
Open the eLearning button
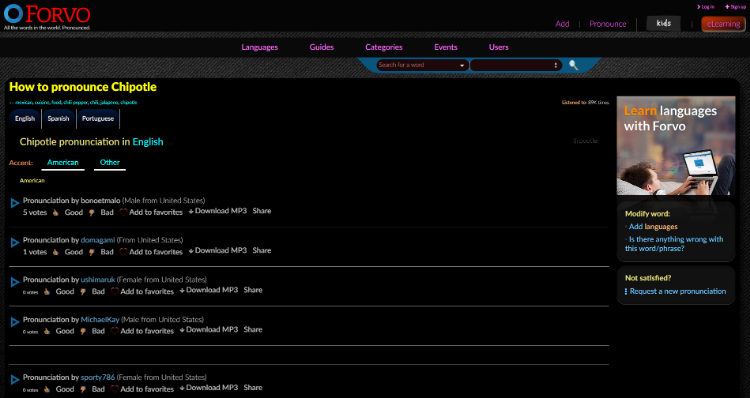click(x=723, y=24)
